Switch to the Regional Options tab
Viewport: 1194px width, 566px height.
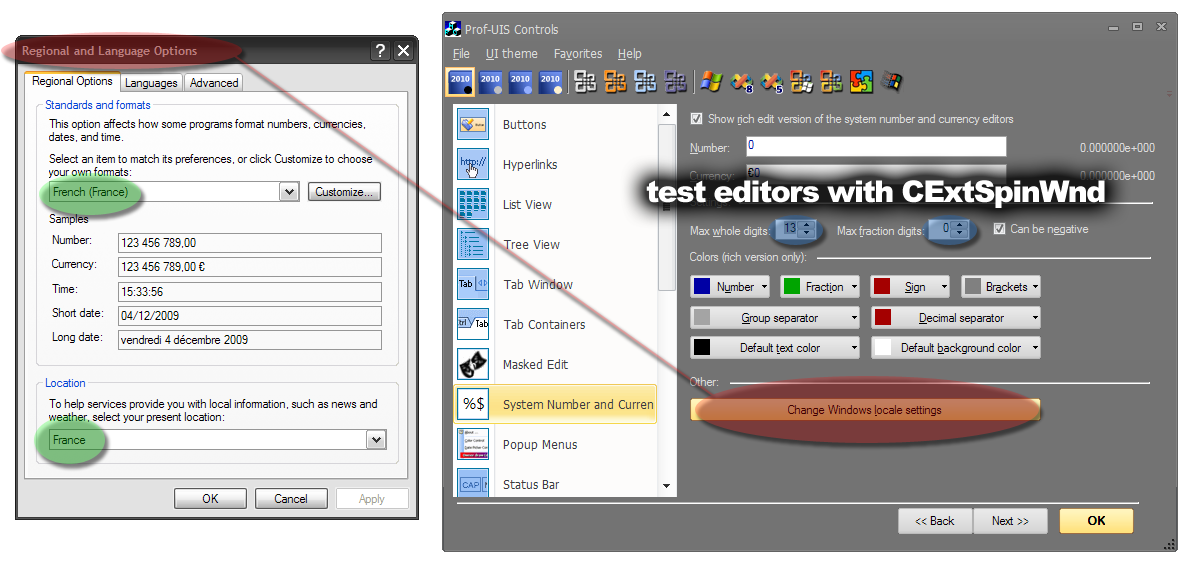pyautogui.click(x=72, y=82)
